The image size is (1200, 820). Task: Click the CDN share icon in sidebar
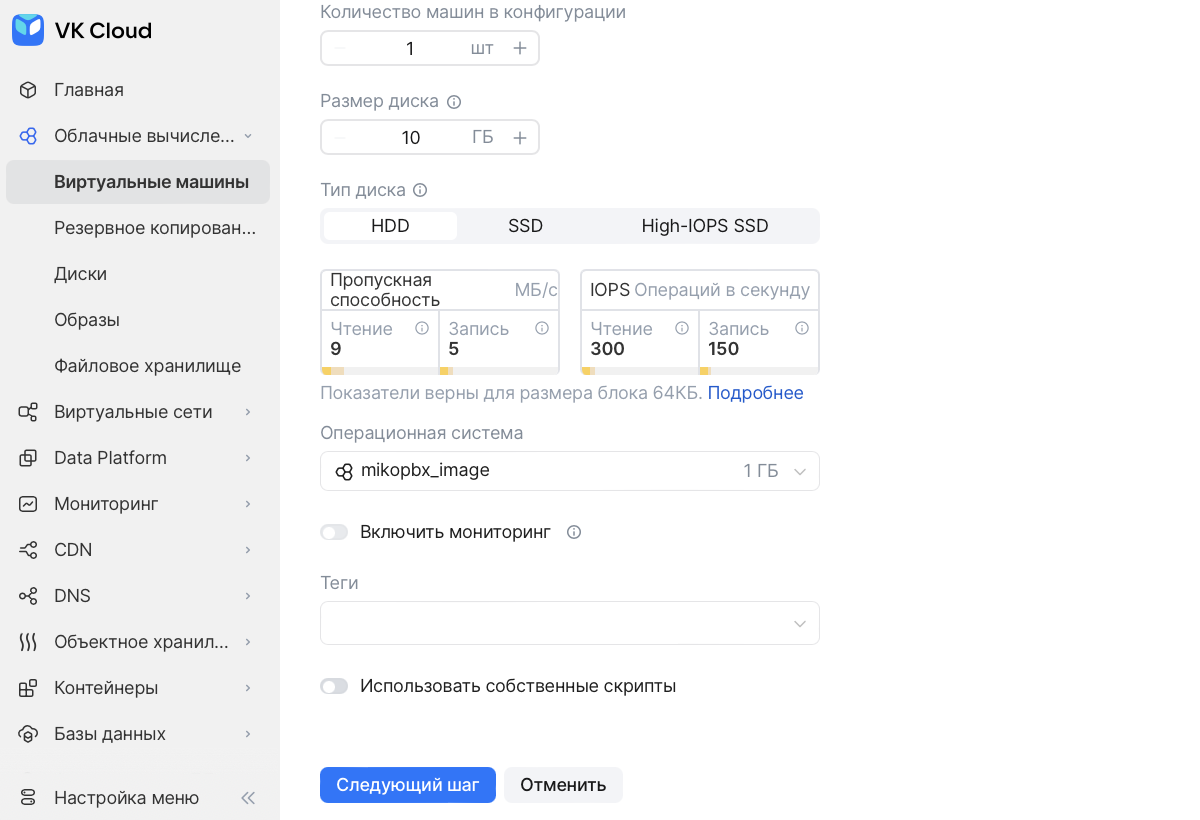click(28, 550)
